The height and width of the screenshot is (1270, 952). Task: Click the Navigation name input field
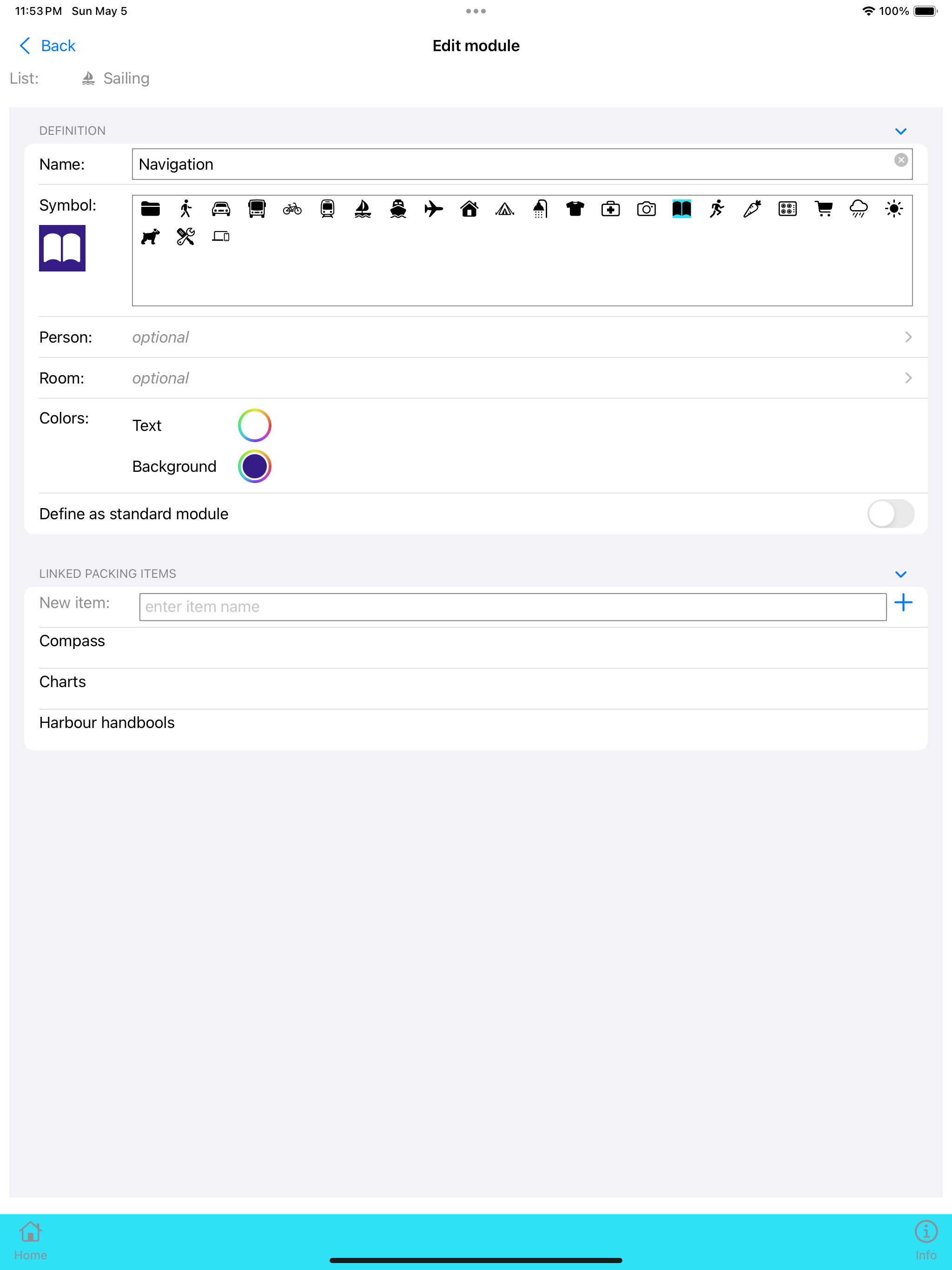pos(522,164)
